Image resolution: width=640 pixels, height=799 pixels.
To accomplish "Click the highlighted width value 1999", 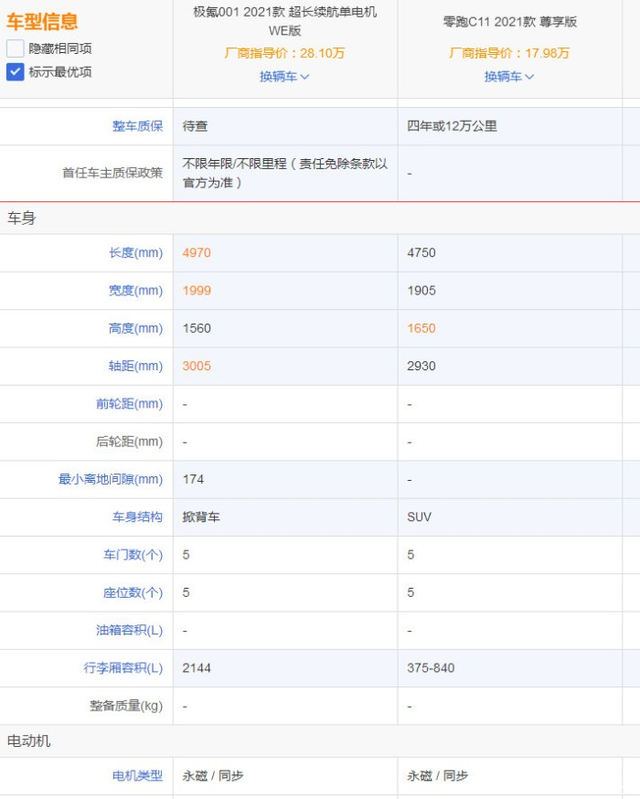I will 197,290.
